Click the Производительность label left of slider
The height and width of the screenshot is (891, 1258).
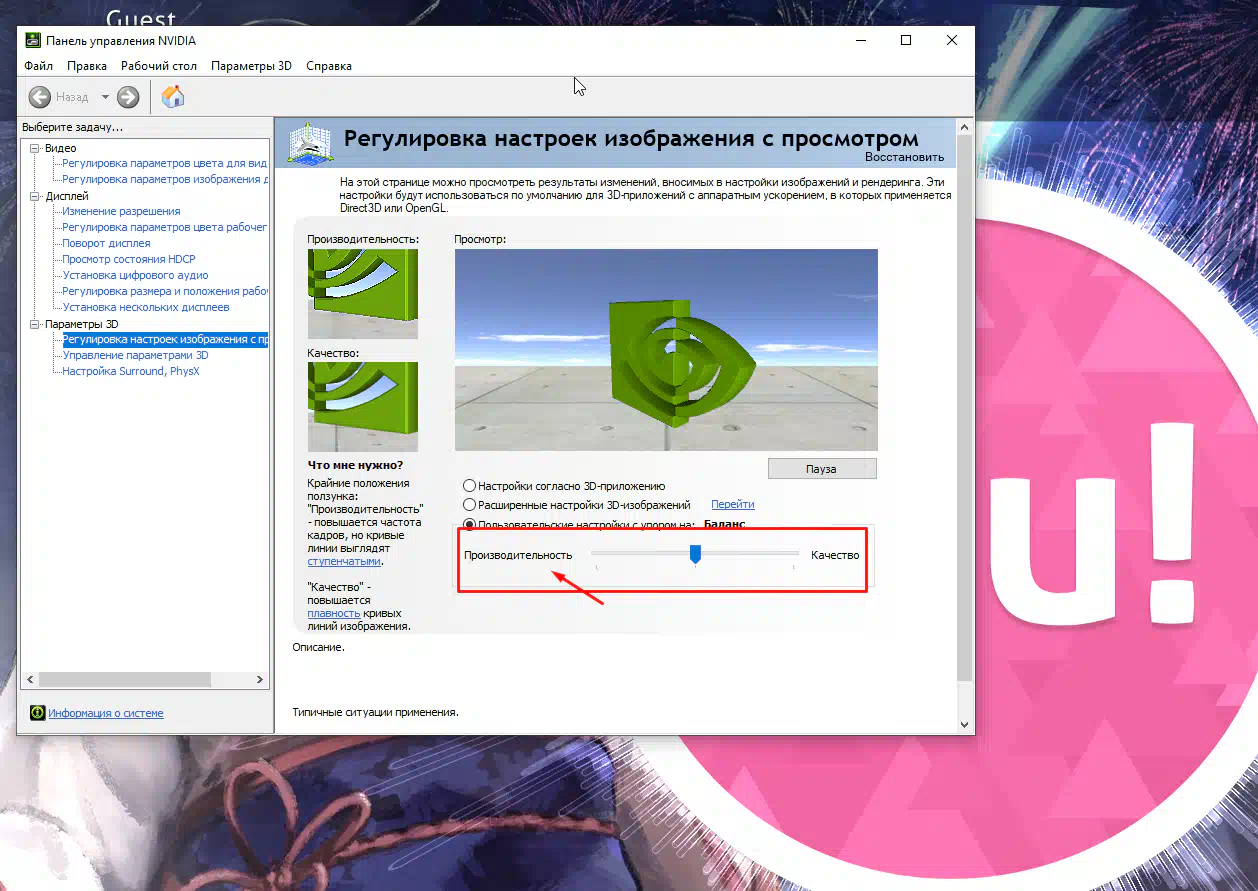coord(518,555)
